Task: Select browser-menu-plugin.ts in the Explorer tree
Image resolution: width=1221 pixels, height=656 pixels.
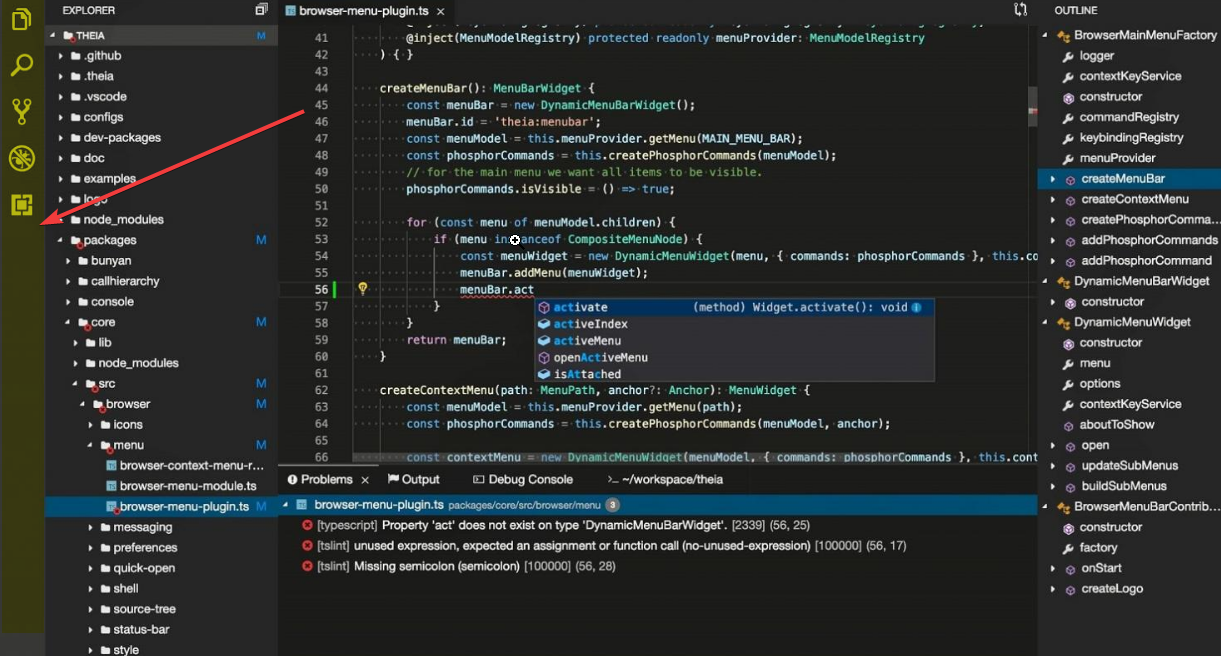Action: pyautogui.click(x=161, y=507)
